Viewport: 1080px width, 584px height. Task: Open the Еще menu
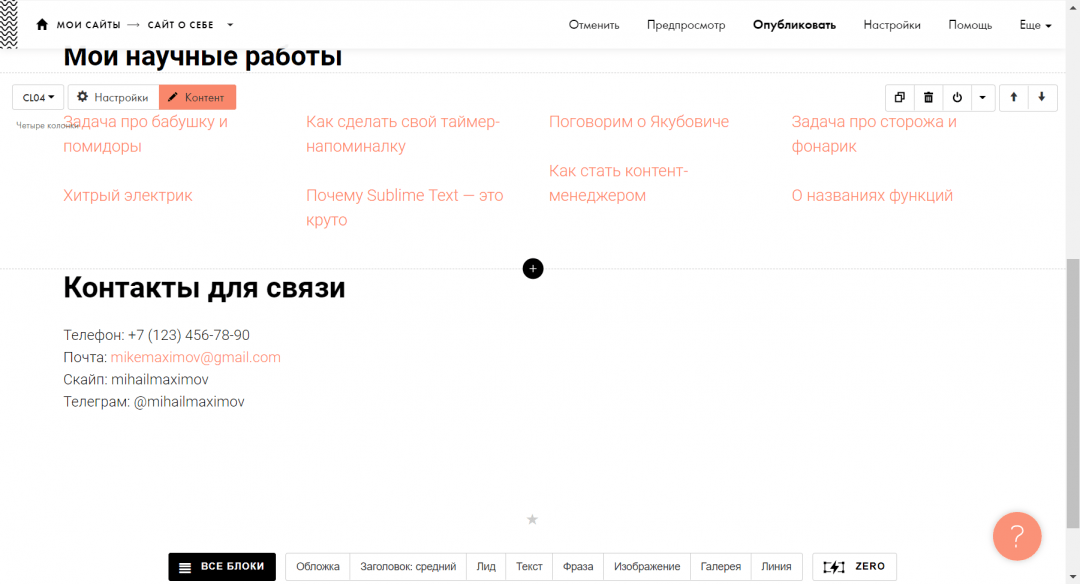click(x=1035, y=25)
